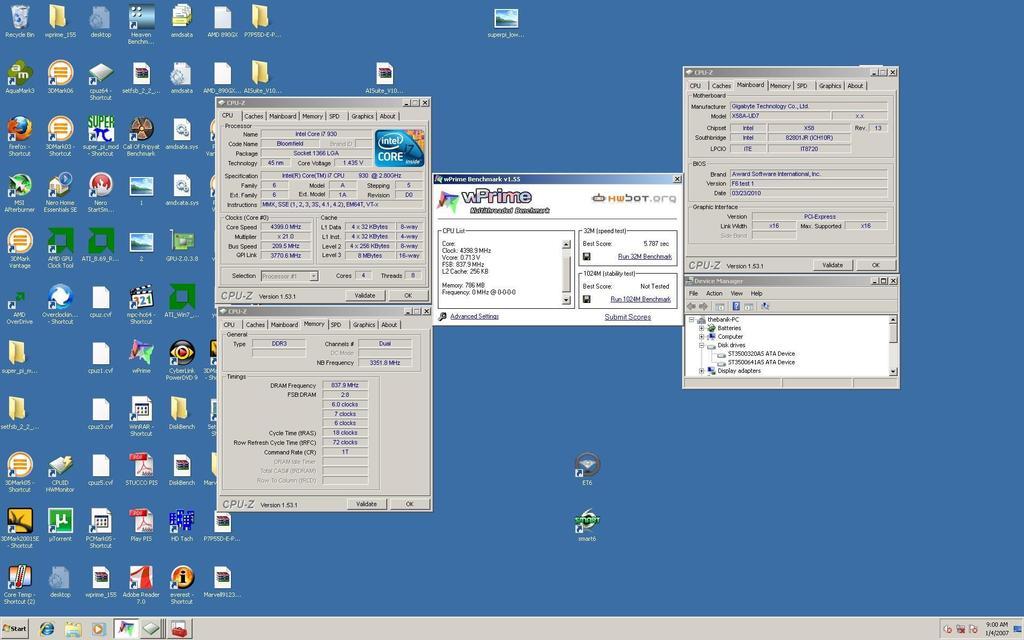Open the CyberLink PowerDVD 9 icon

coord(182,359)
